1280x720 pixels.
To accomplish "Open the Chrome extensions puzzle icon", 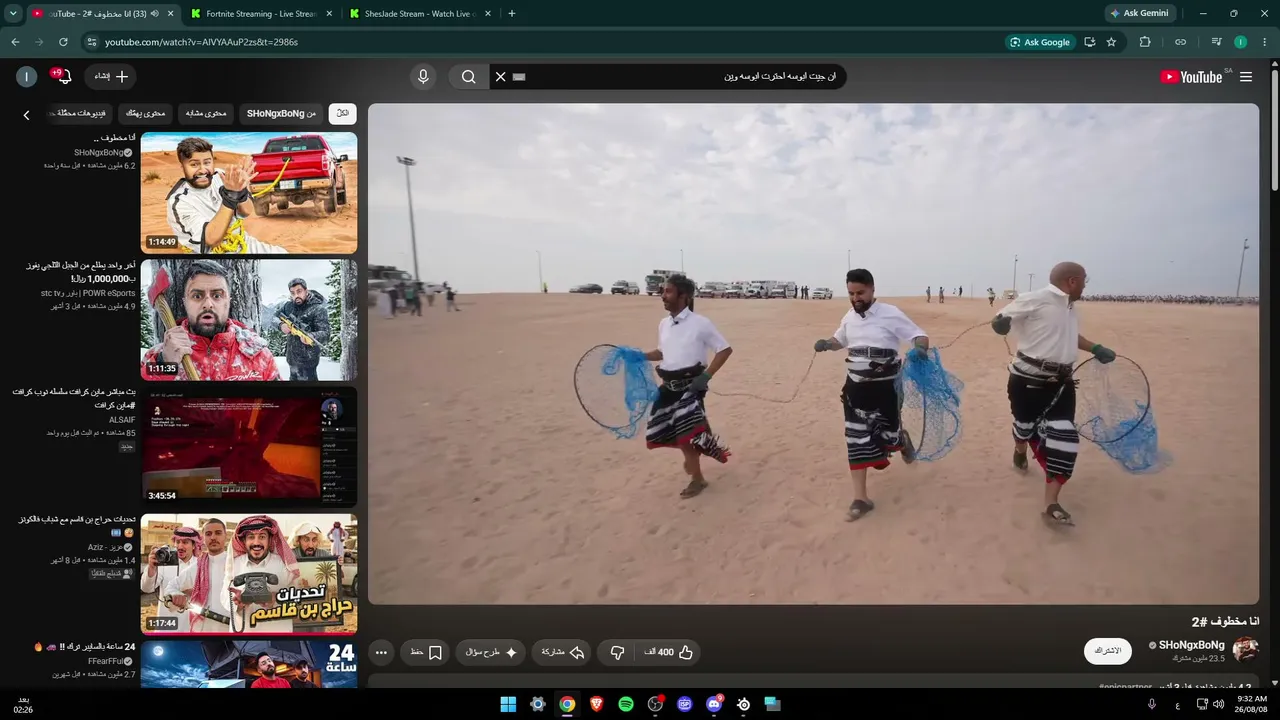I will pyautogui.click(x=1145, y=42).
